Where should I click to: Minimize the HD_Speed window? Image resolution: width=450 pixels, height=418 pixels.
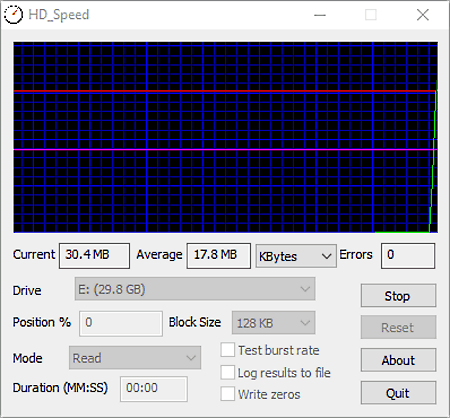320,15
